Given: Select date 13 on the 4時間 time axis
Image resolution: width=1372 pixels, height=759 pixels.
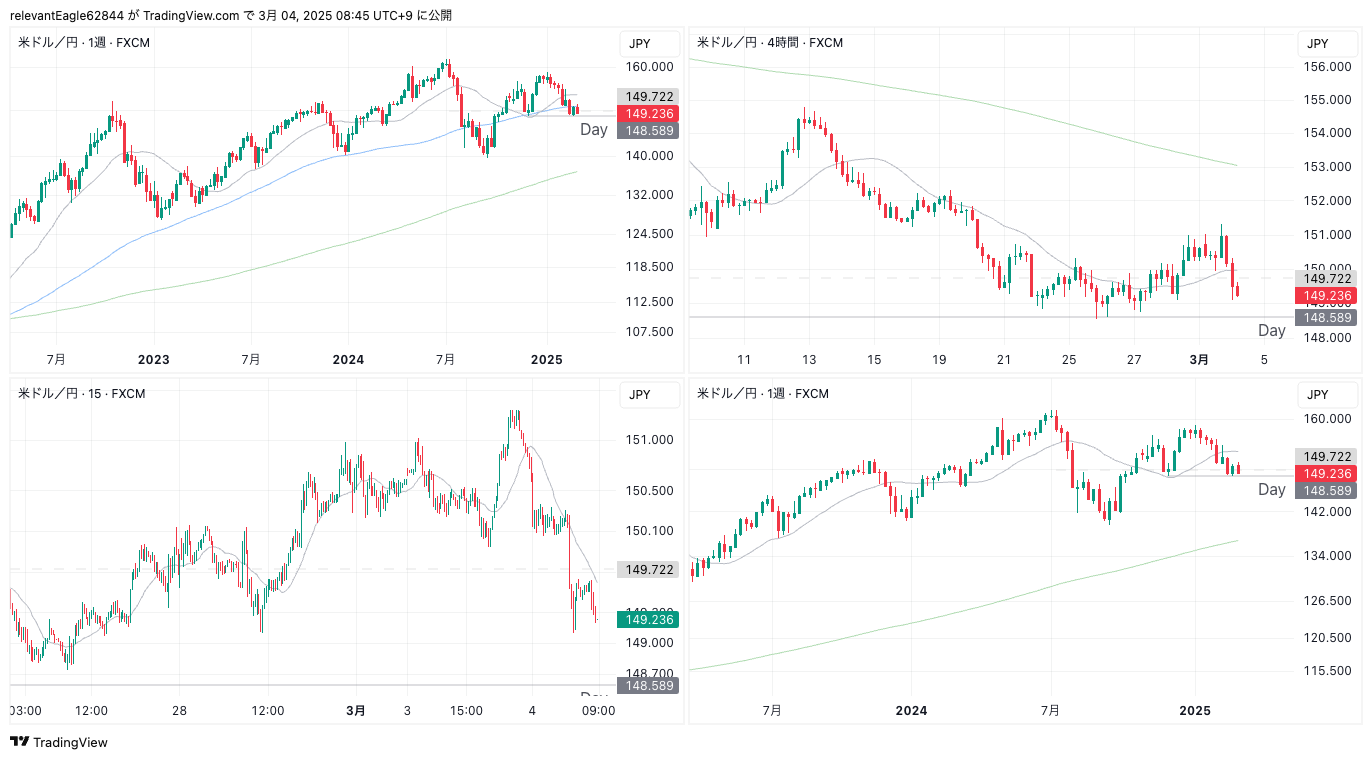Looking at the screenshot, I should point(809,359).
